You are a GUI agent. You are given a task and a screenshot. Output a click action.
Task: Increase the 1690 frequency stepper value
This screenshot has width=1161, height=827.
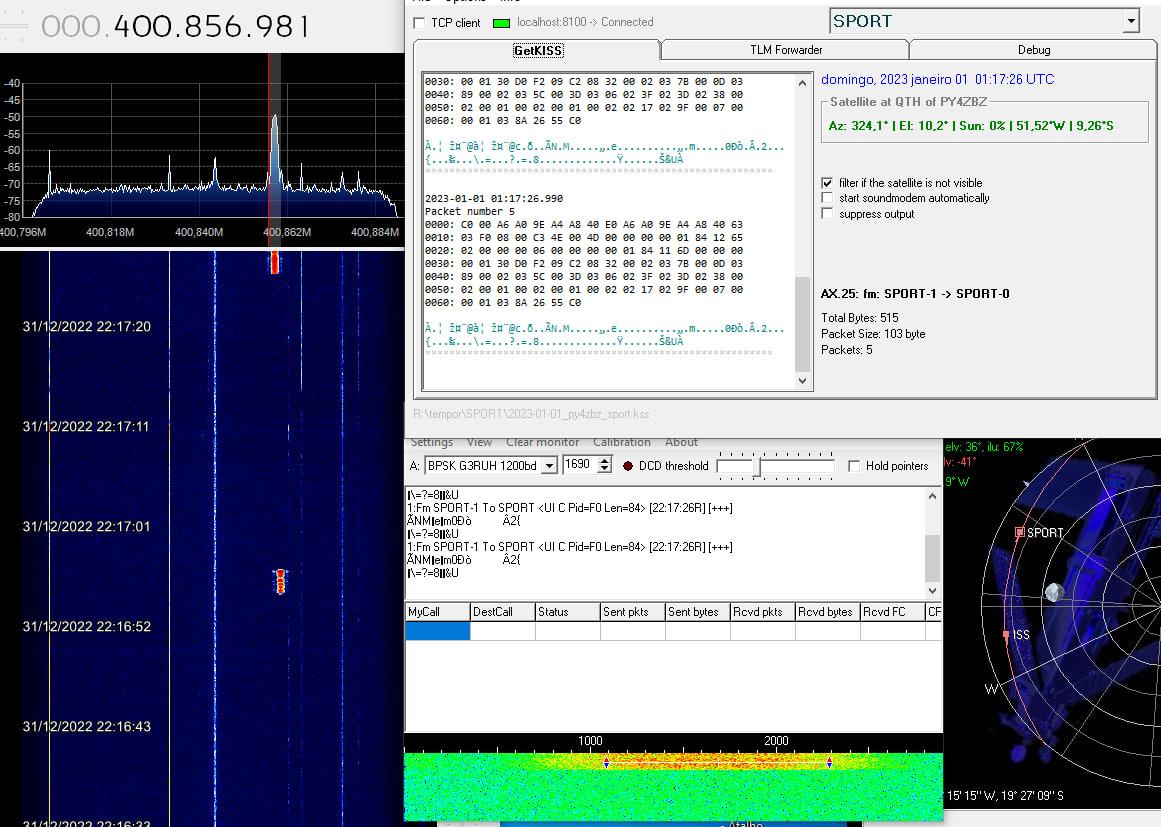(x=604, y=461)
